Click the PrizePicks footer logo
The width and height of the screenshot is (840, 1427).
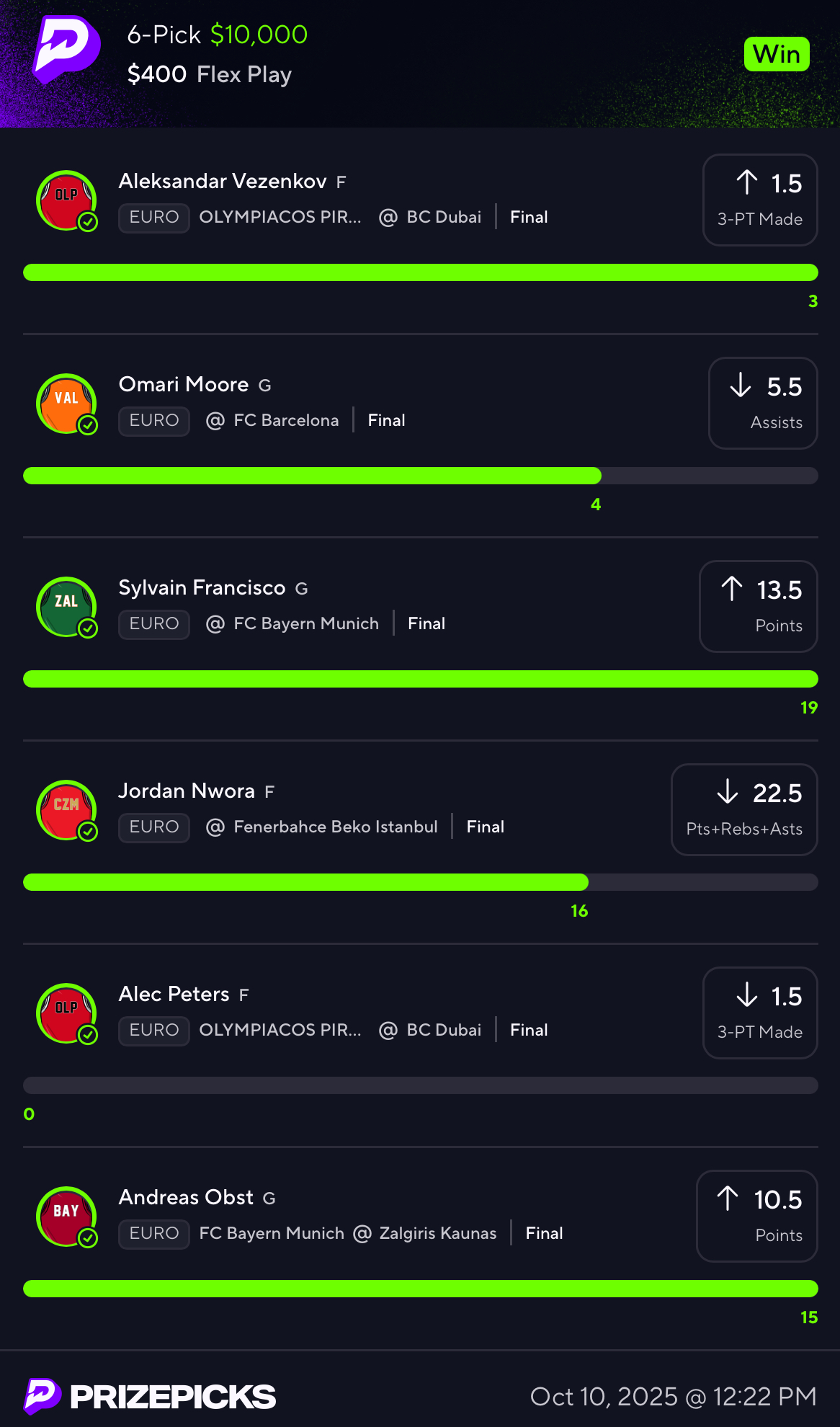coord(150,1396)
